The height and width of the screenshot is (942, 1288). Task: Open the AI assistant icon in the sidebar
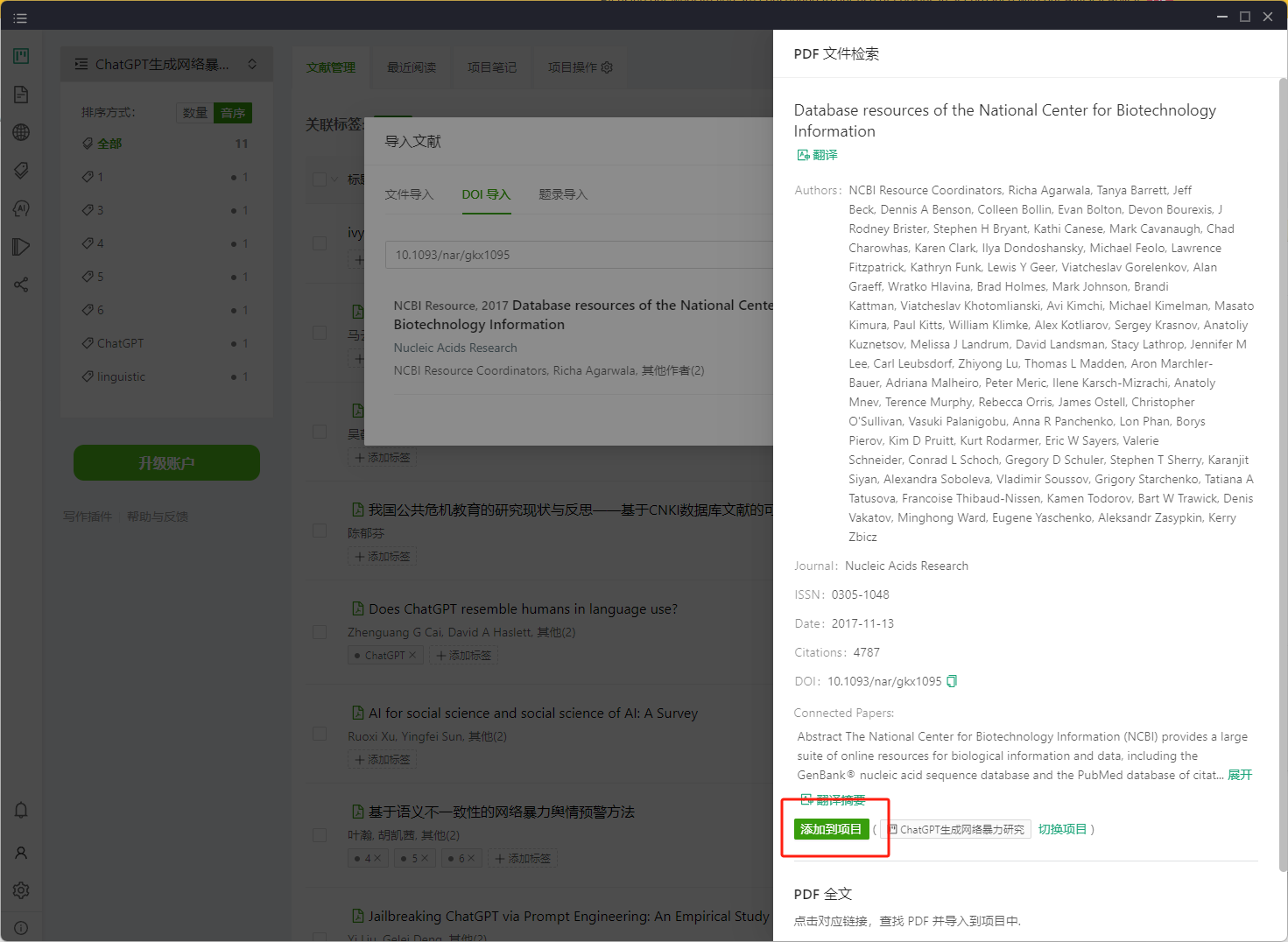click(x=21, y=208)
